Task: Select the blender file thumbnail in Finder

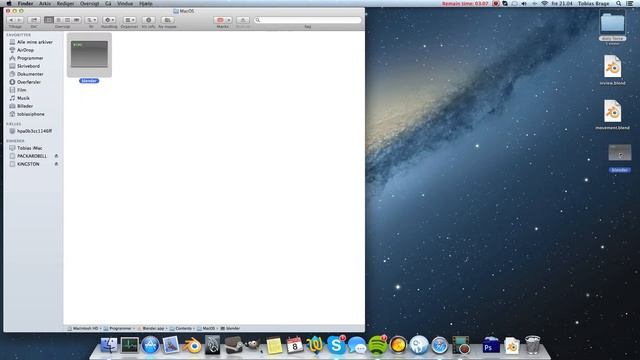Action: [x=89, y=54]
